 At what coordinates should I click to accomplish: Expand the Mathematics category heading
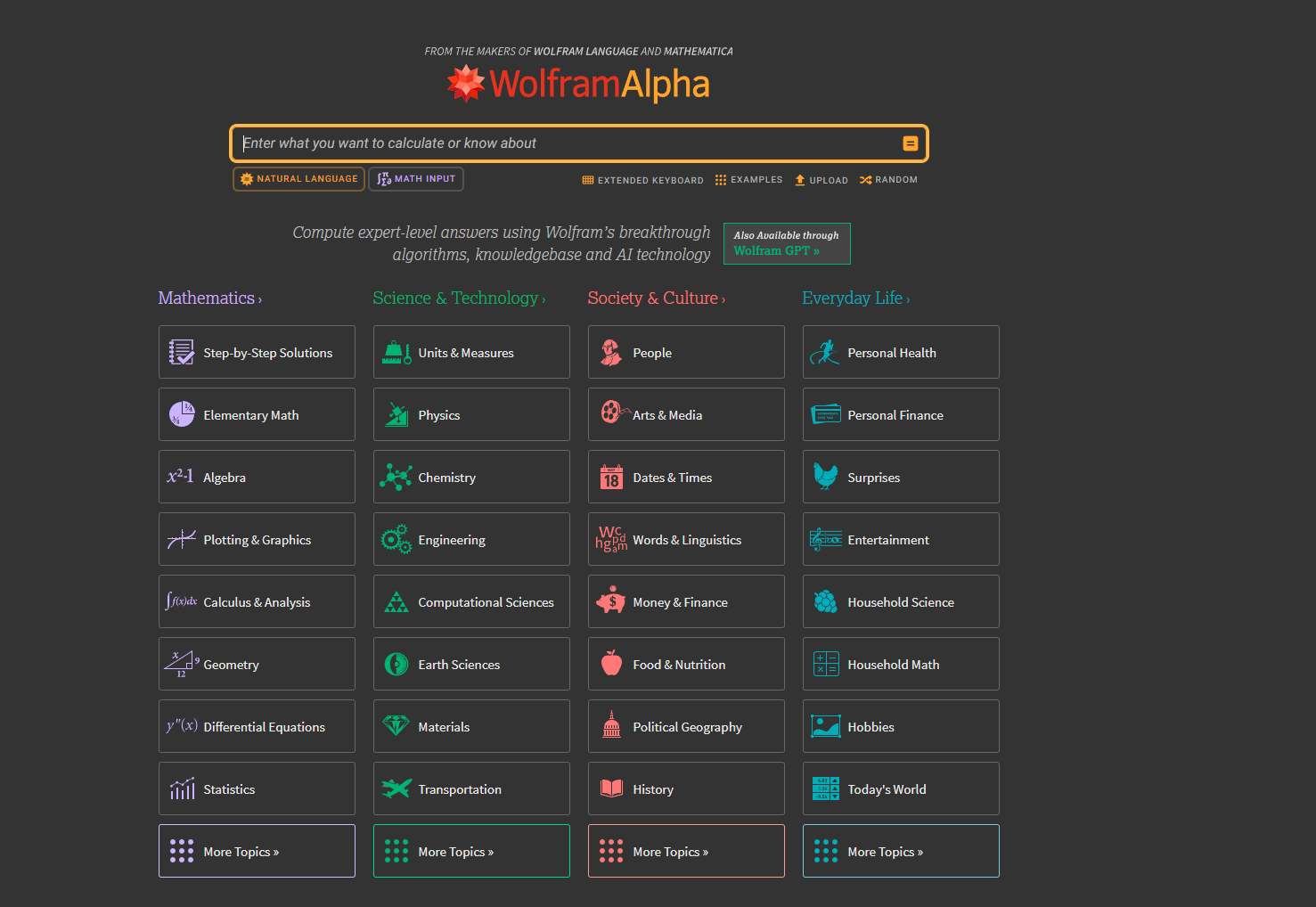(x=210, y=298)
